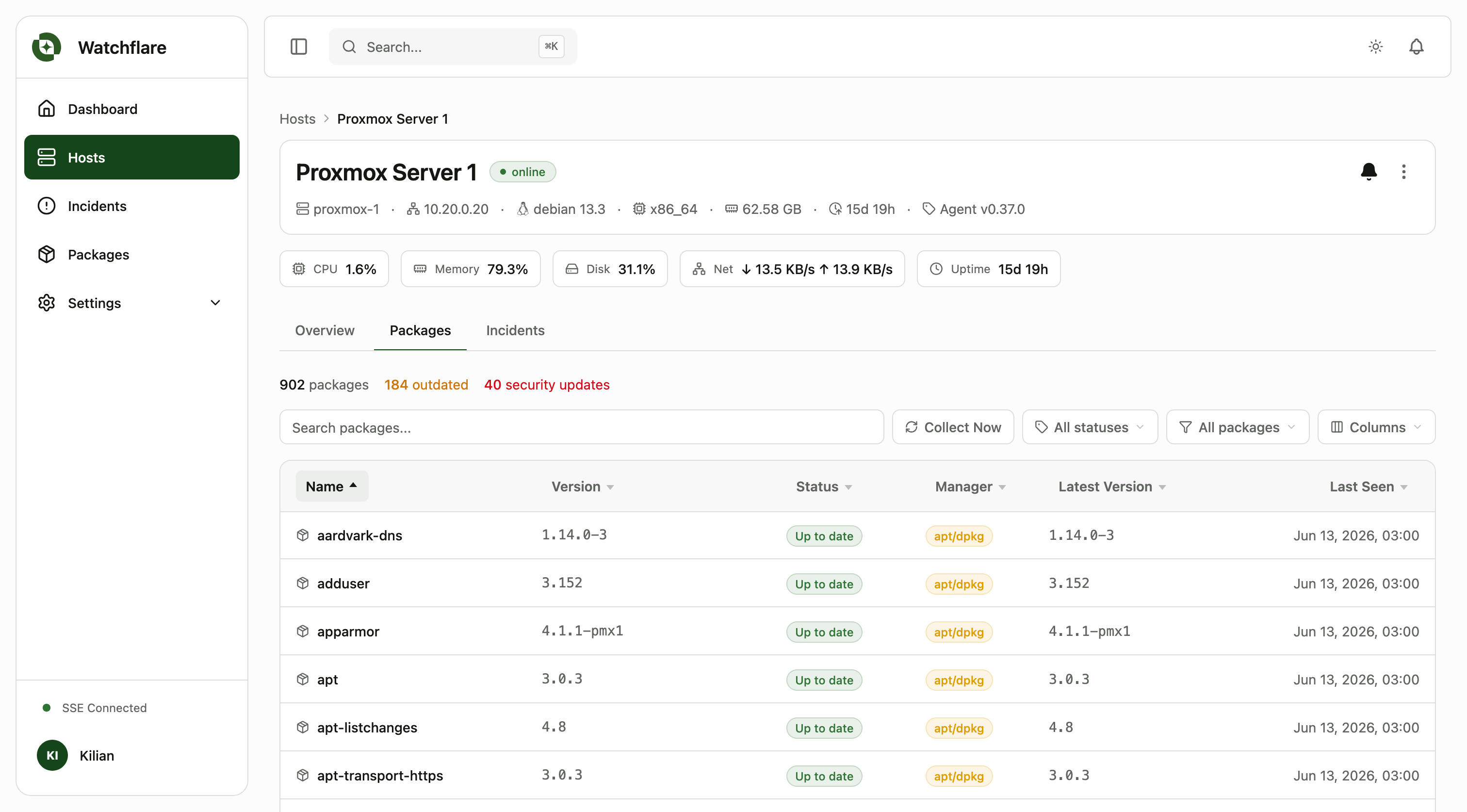Image resolution: width=1467 pixels, height=812 pixels.
Task: Open the All statuses filter dropdown
Action: pyautogui.click(x=1090, y=426)
